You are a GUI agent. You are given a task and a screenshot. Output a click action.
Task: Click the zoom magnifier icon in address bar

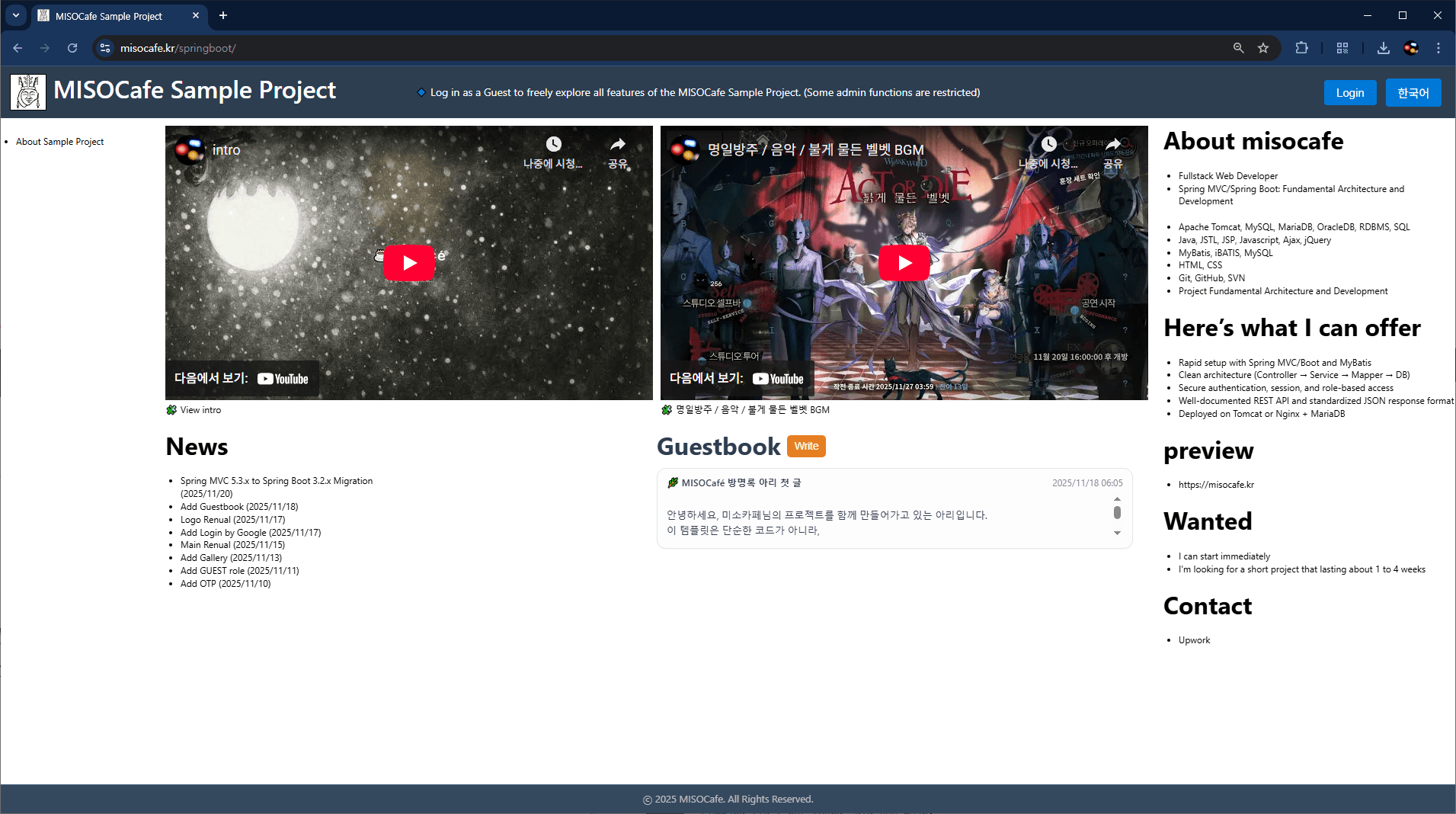pos(1238,48)
